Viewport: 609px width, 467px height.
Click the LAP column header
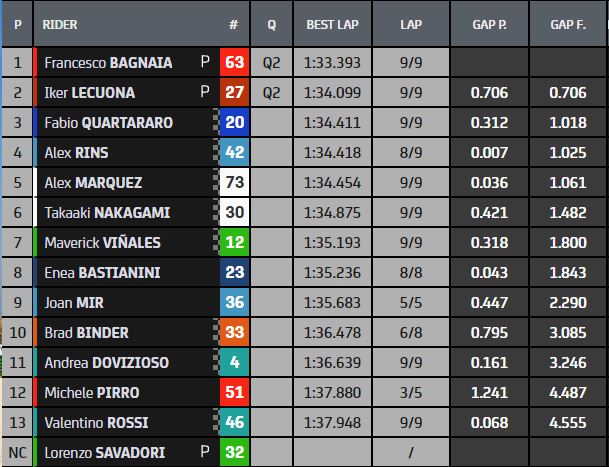click(410, 22)
